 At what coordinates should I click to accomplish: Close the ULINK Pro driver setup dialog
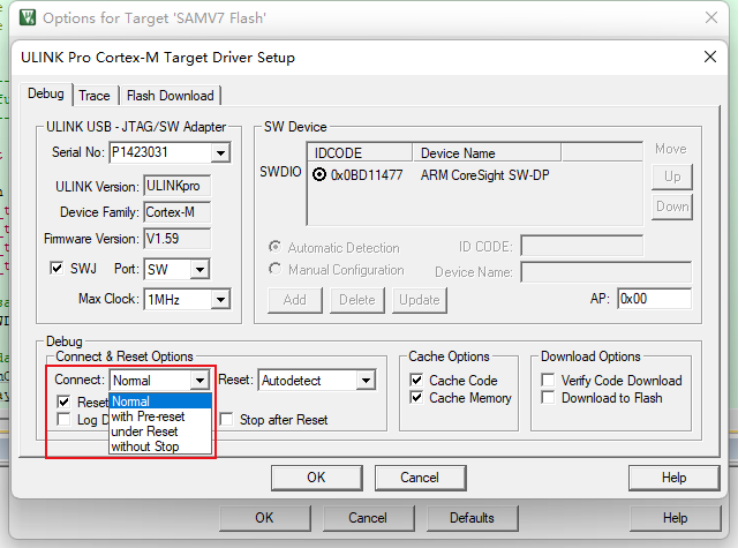click(x=710, y=57)
